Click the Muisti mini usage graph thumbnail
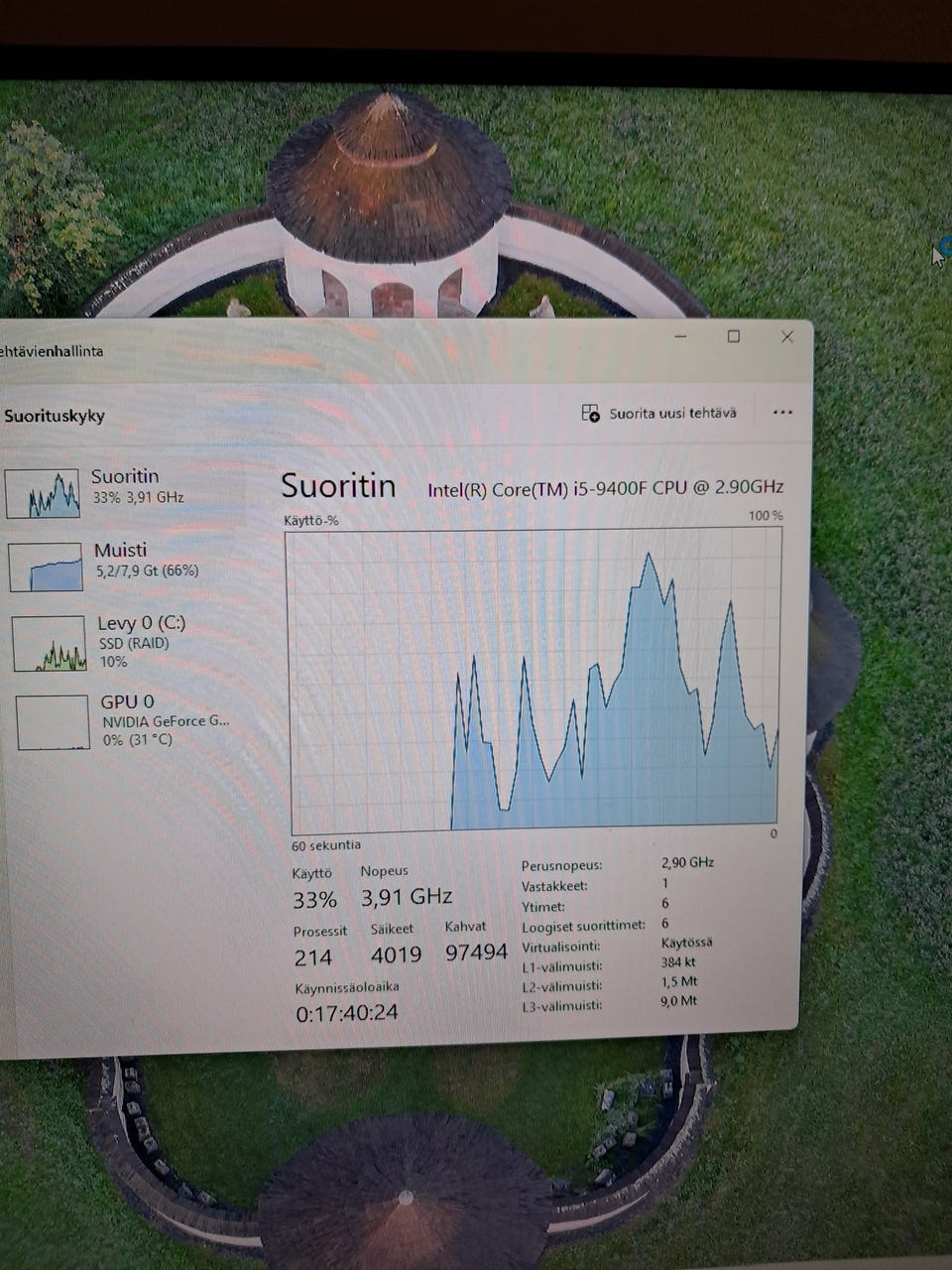 [46, 567]
